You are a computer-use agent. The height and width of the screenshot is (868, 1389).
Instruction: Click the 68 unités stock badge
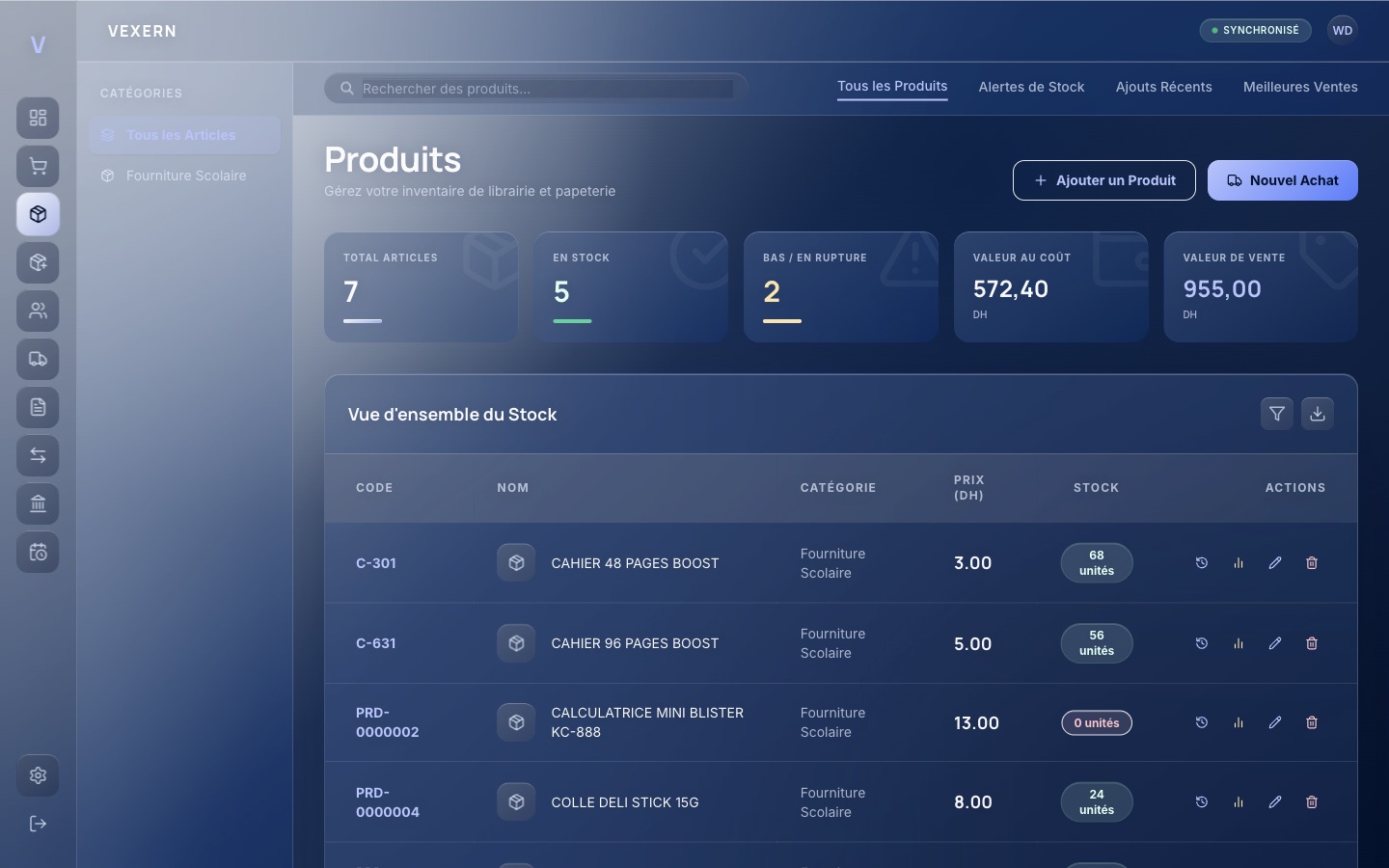1097,563
